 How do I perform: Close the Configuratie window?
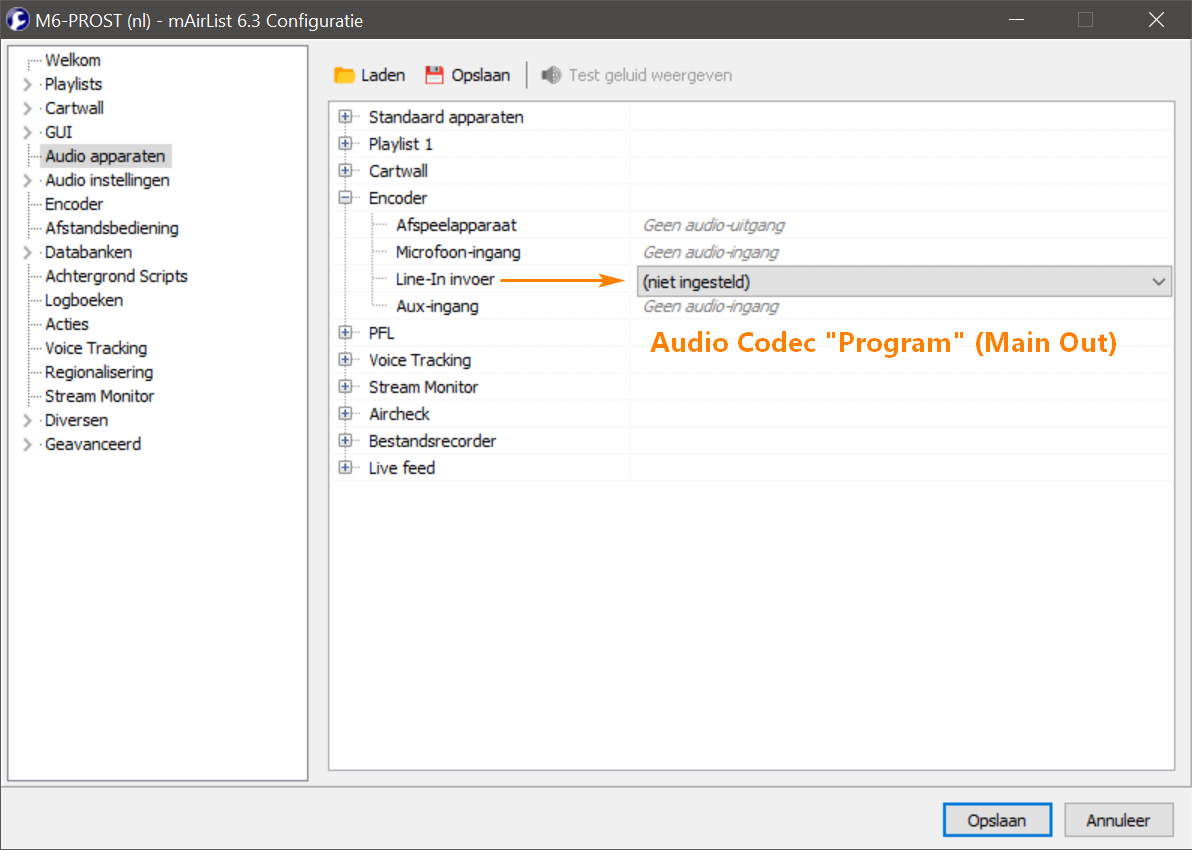1156,20
